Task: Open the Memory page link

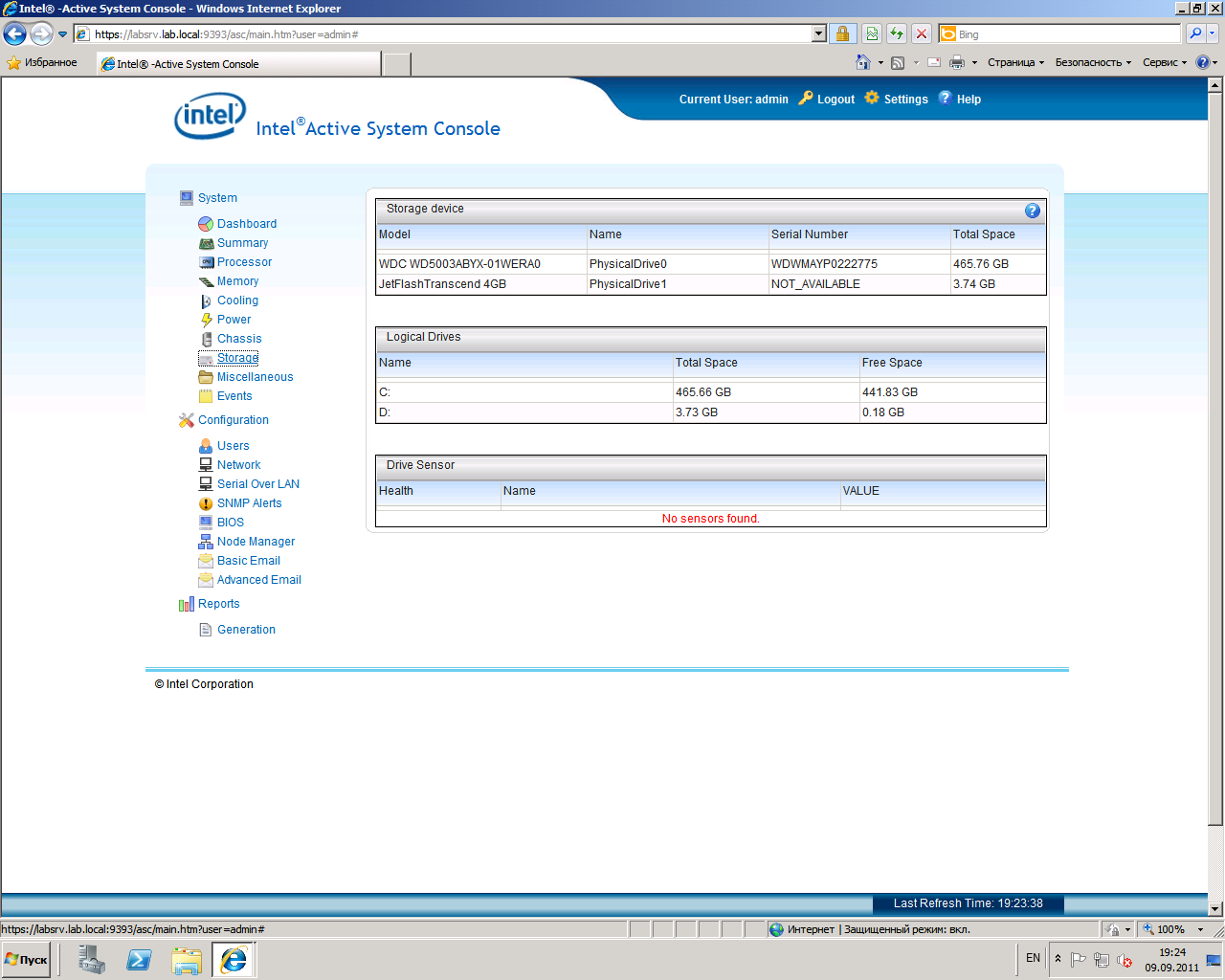Action: [x=237, y=281]
